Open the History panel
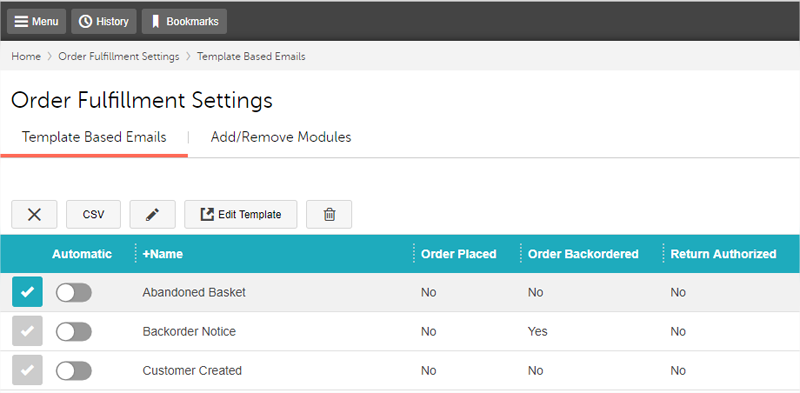Screen dimensions: 800x393 pos(104,21)
